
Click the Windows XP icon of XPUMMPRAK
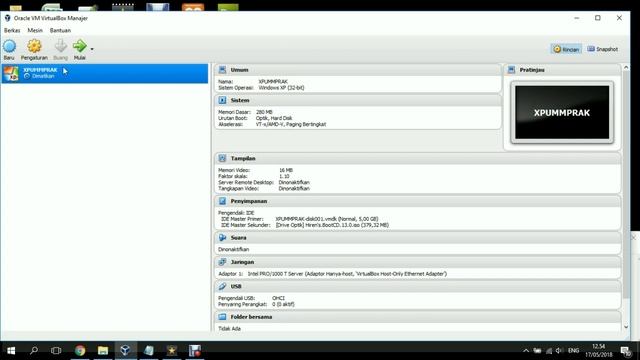(11, 73)
